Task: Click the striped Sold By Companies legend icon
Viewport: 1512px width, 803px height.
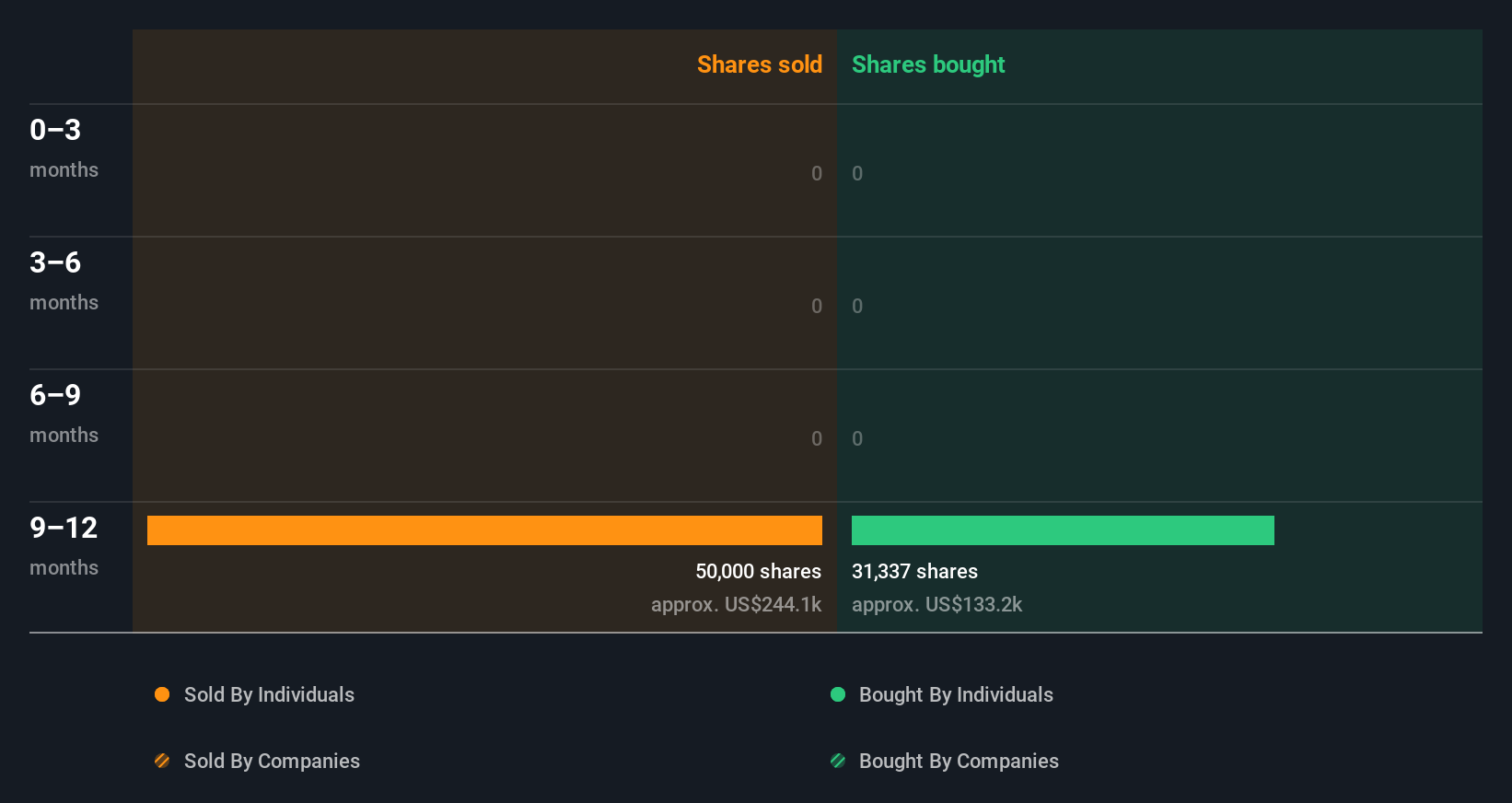Action: click(162, 761)
